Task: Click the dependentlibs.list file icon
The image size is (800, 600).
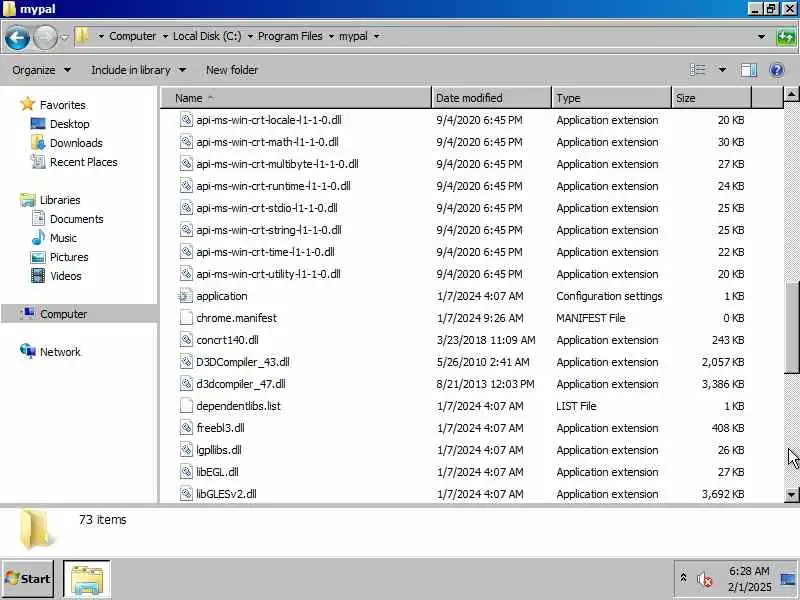Action: 186,406
